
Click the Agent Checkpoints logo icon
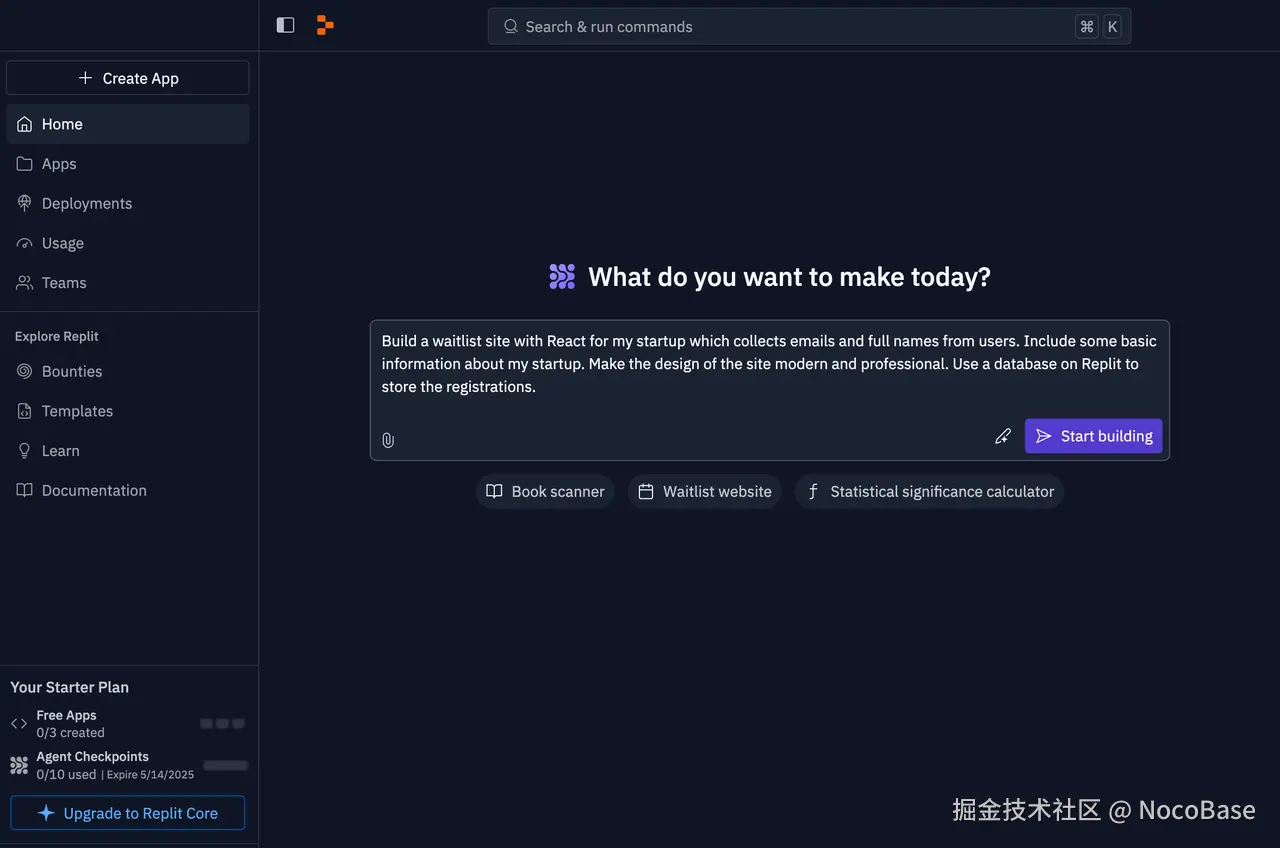point(18,765)
